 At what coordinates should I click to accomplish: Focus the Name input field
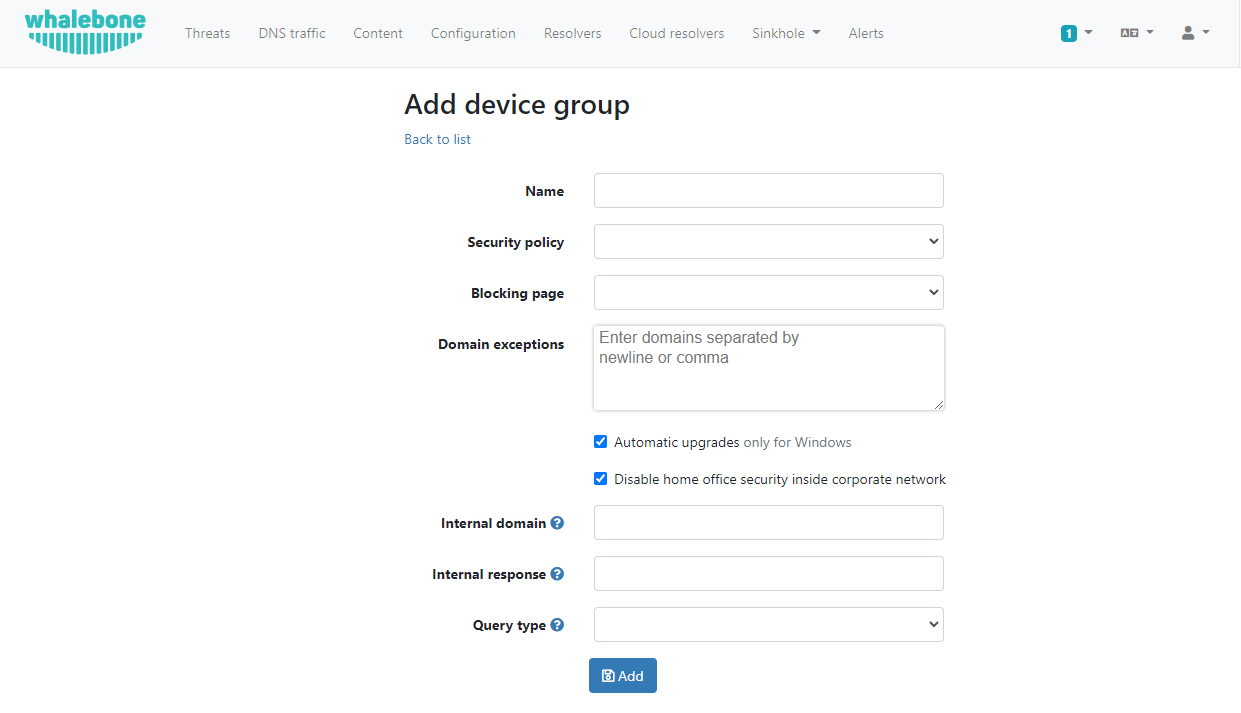click(769, 191)
